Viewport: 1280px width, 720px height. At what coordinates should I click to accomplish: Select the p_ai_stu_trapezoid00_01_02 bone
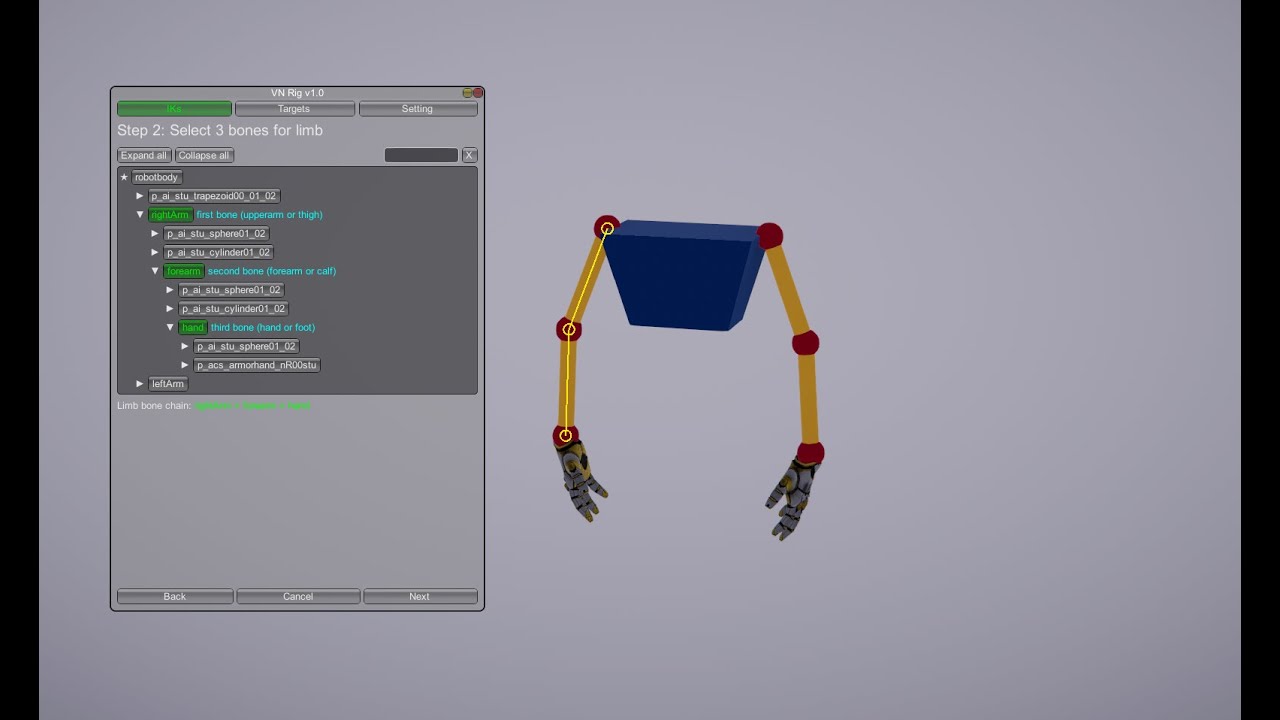coord(213,196)
